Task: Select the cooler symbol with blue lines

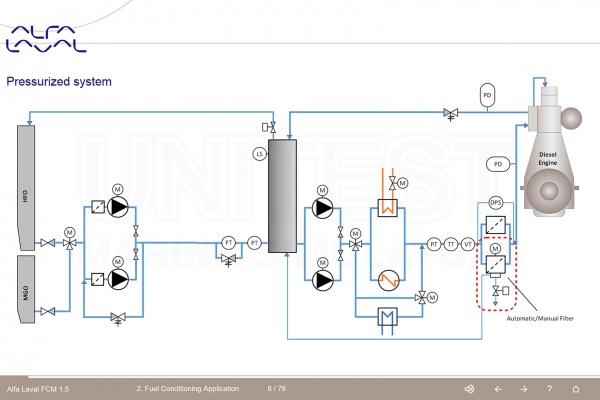Action: 387,317
